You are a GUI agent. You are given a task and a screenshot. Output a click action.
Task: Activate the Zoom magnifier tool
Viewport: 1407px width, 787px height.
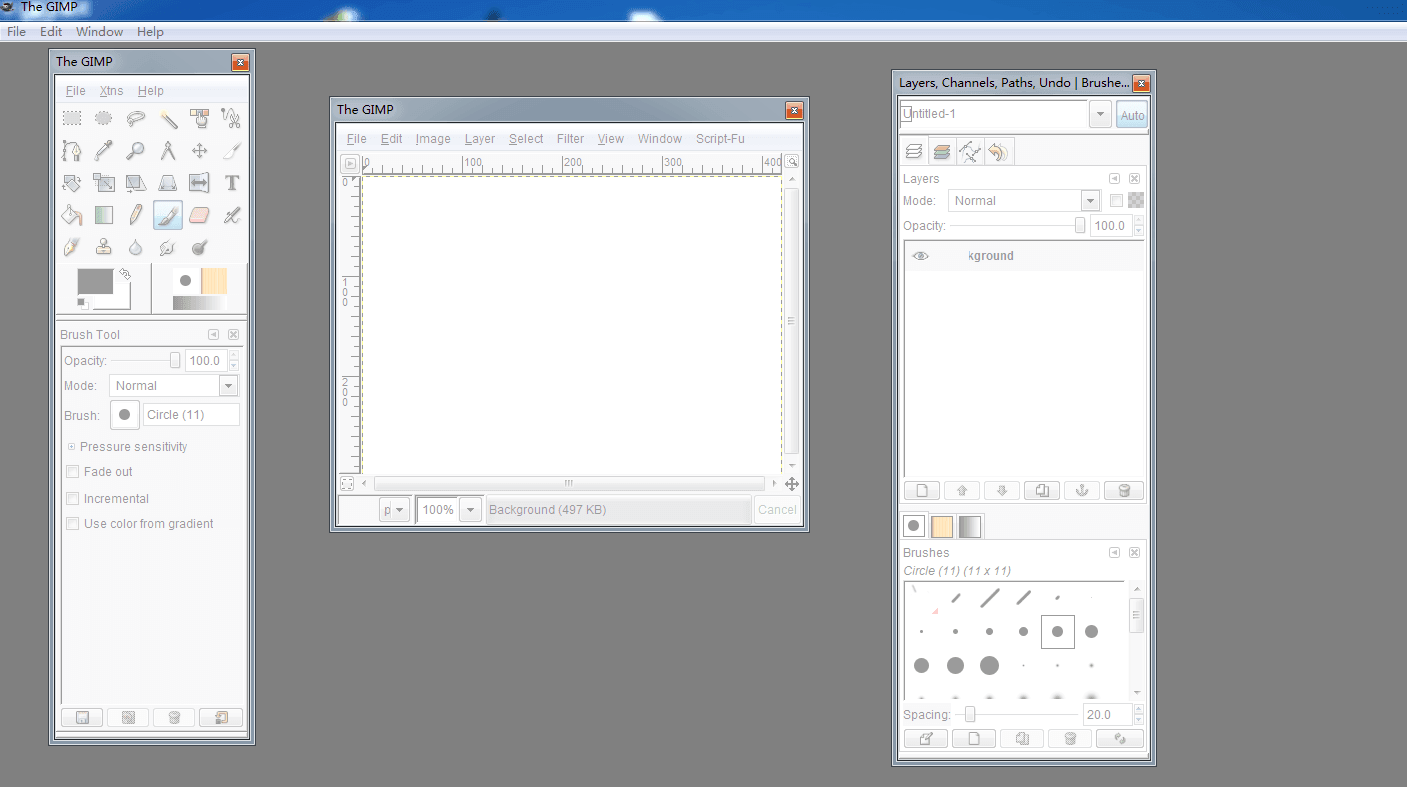pos(135,151)
